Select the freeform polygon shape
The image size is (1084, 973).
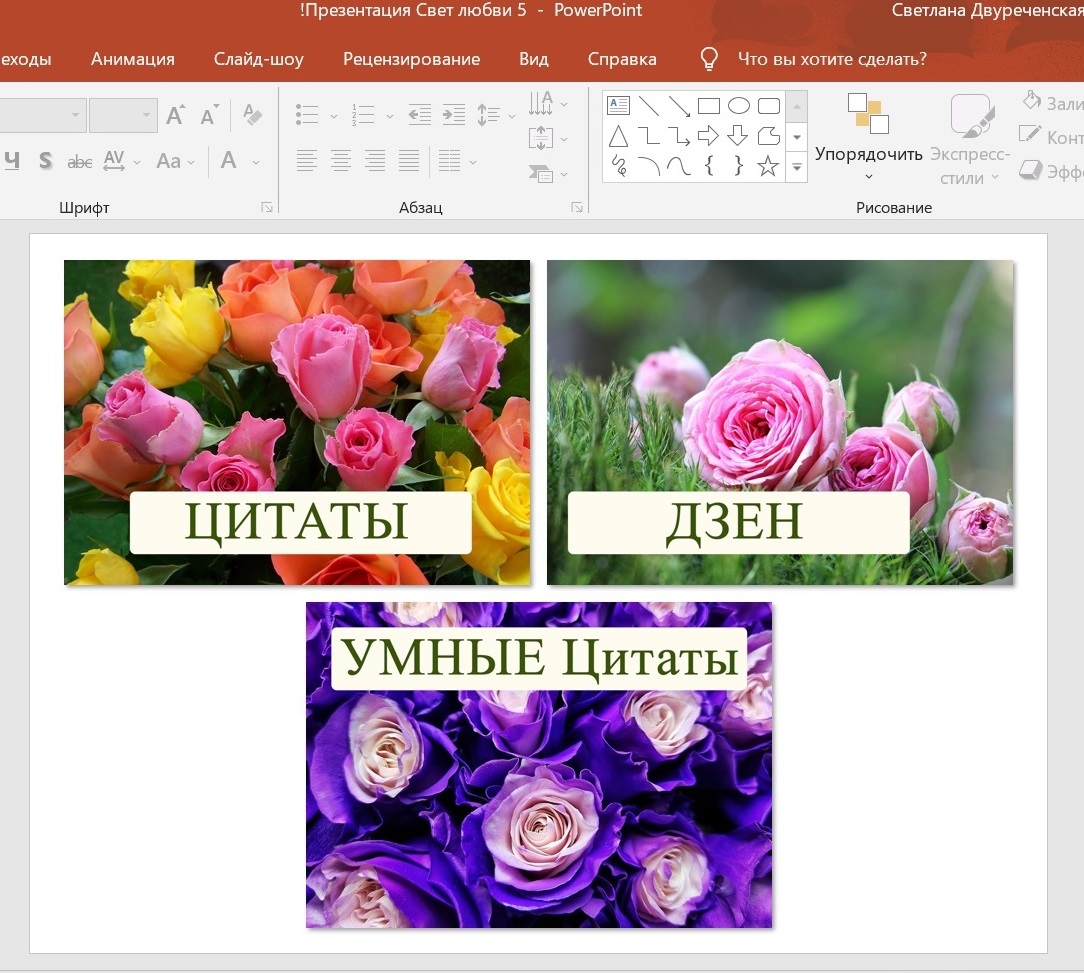click(x=769, y=136)
